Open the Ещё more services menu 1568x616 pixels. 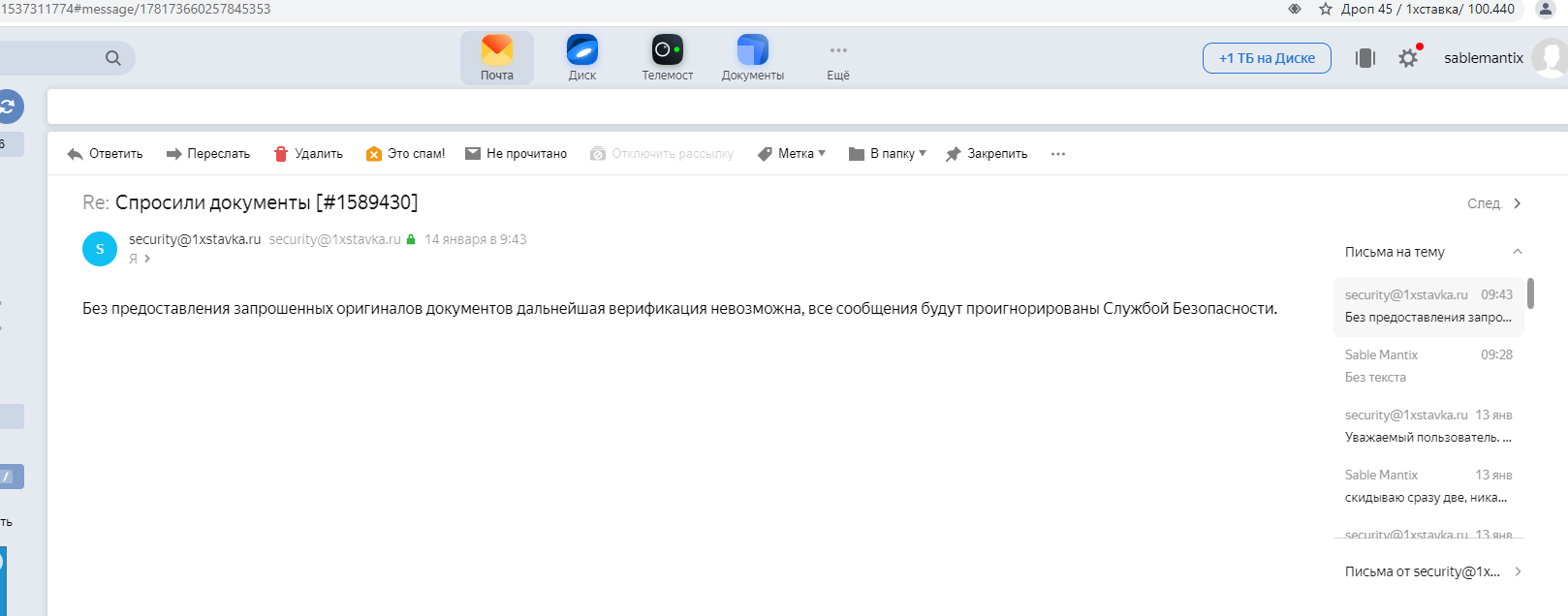[x=838, y=58]
